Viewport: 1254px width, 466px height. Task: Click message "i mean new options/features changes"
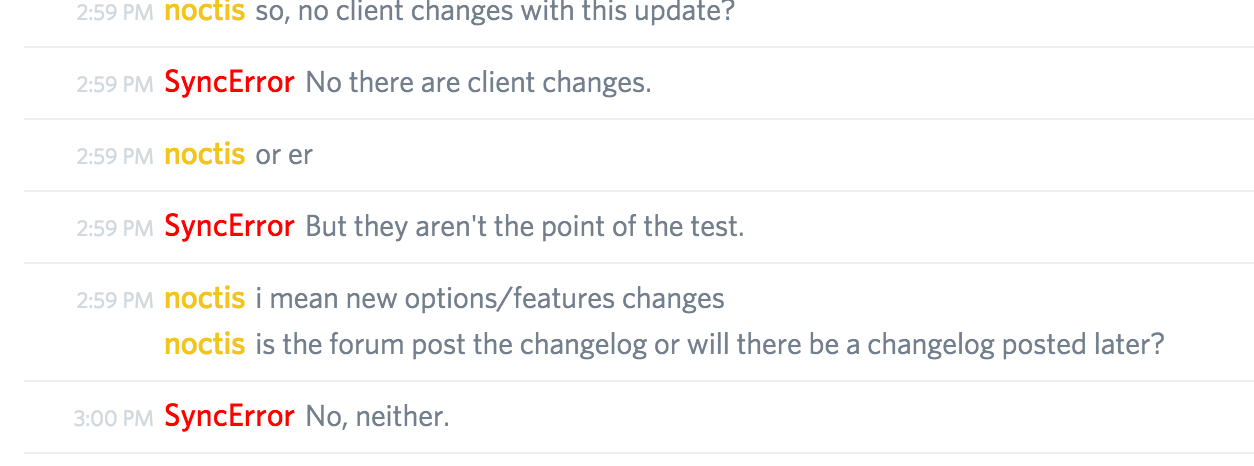490,298
